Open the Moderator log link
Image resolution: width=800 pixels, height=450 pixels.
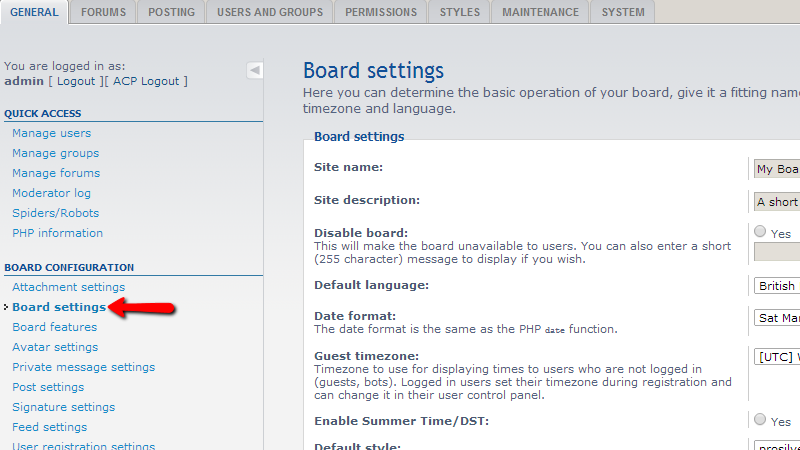click(51, 193)
